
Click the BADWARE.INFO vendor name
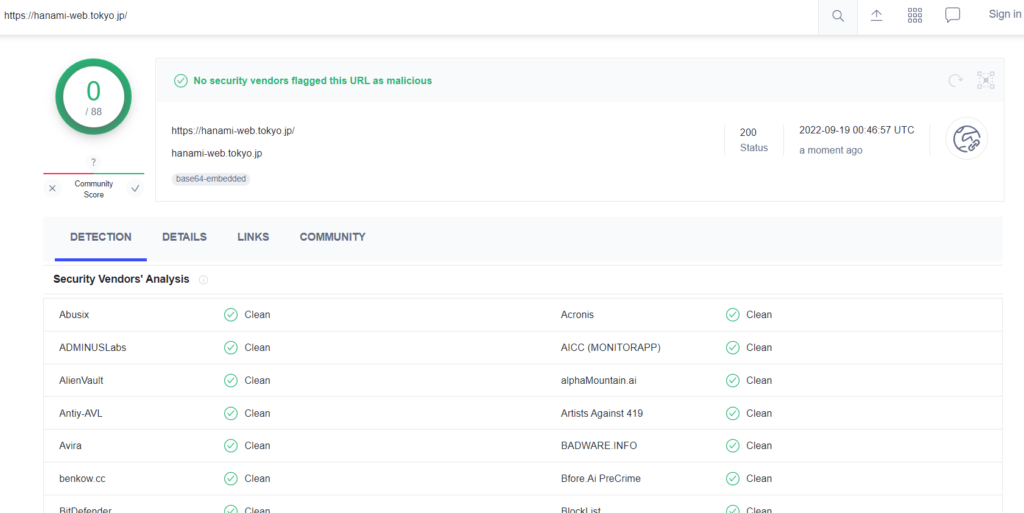point(599,445)
